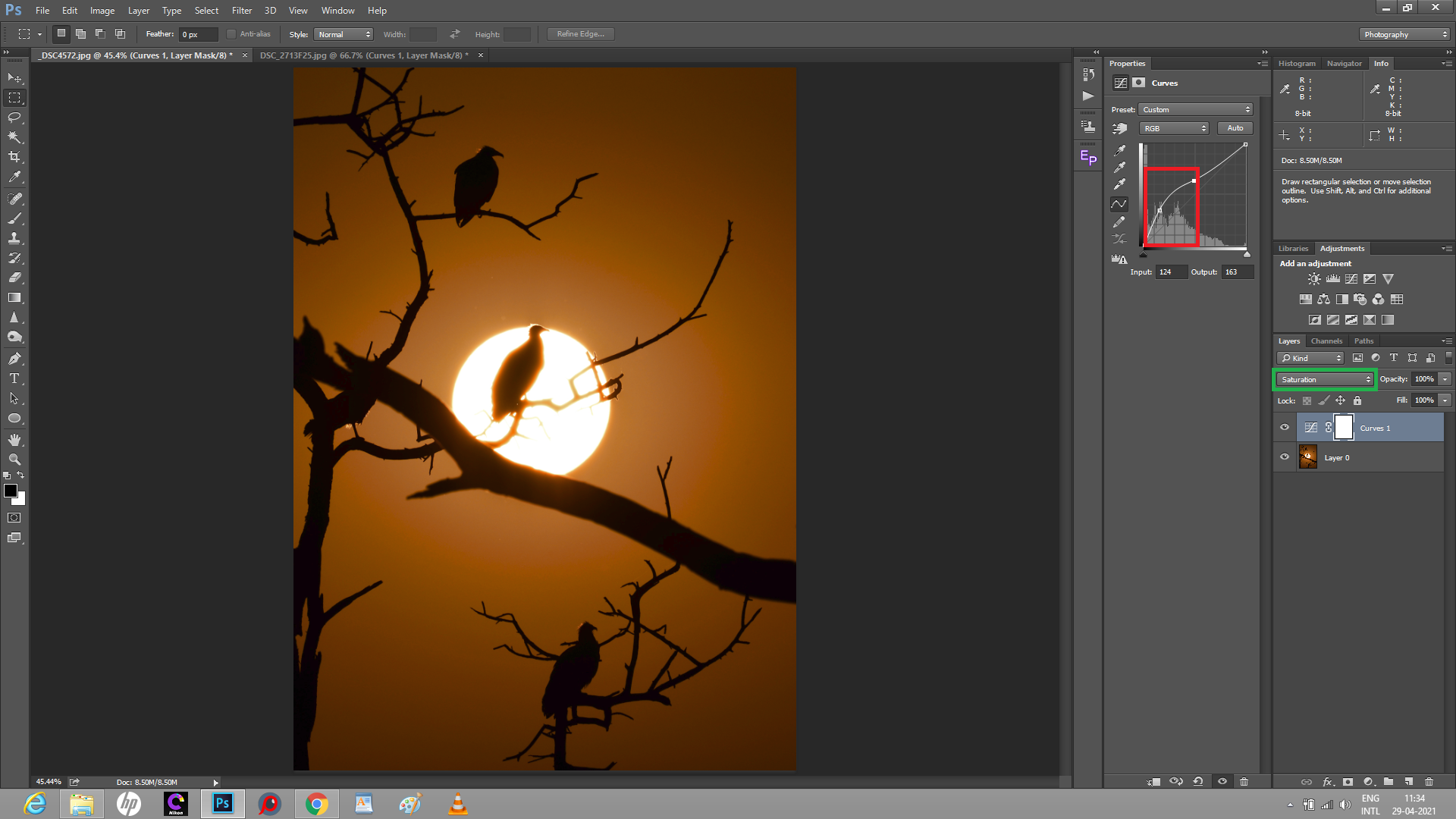Select the Hand tool
This screenshot has width=1456, height=819.
tap(14, 440)
